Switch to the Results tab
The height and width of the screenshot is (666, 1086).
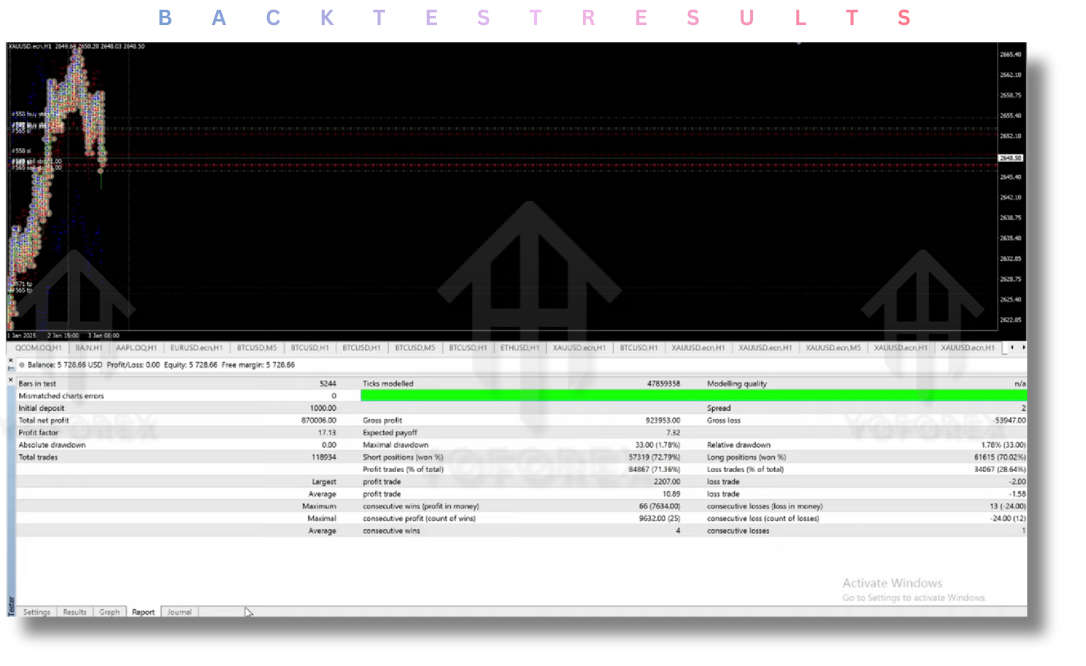tap(75, 612)
